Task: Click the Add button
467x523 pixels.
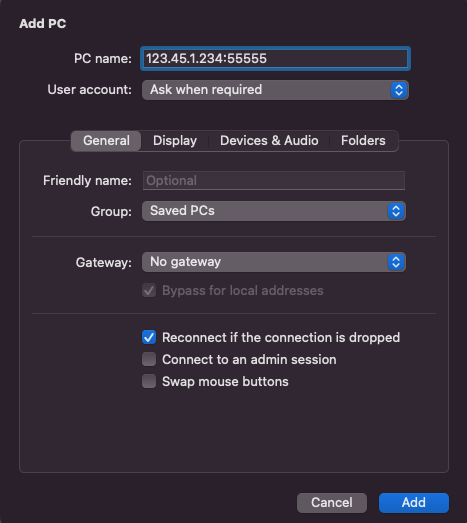Action: (x=414, y=503)
